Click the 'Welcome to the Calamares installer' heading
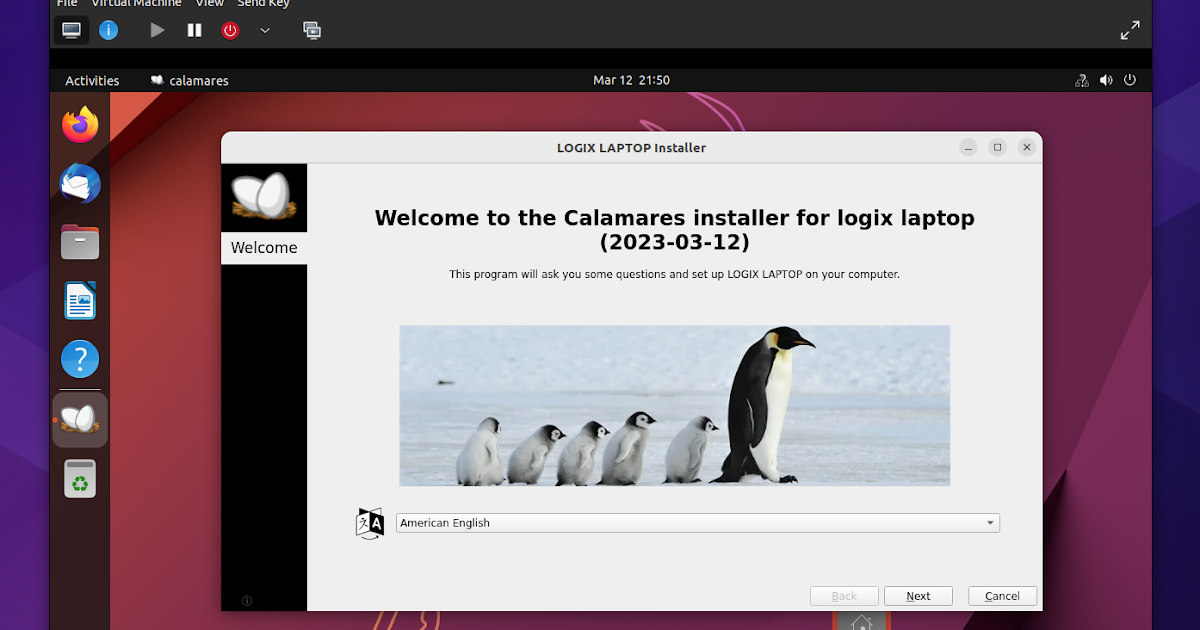This screenshot has width=1200, height=630. [x=675, y=230]
